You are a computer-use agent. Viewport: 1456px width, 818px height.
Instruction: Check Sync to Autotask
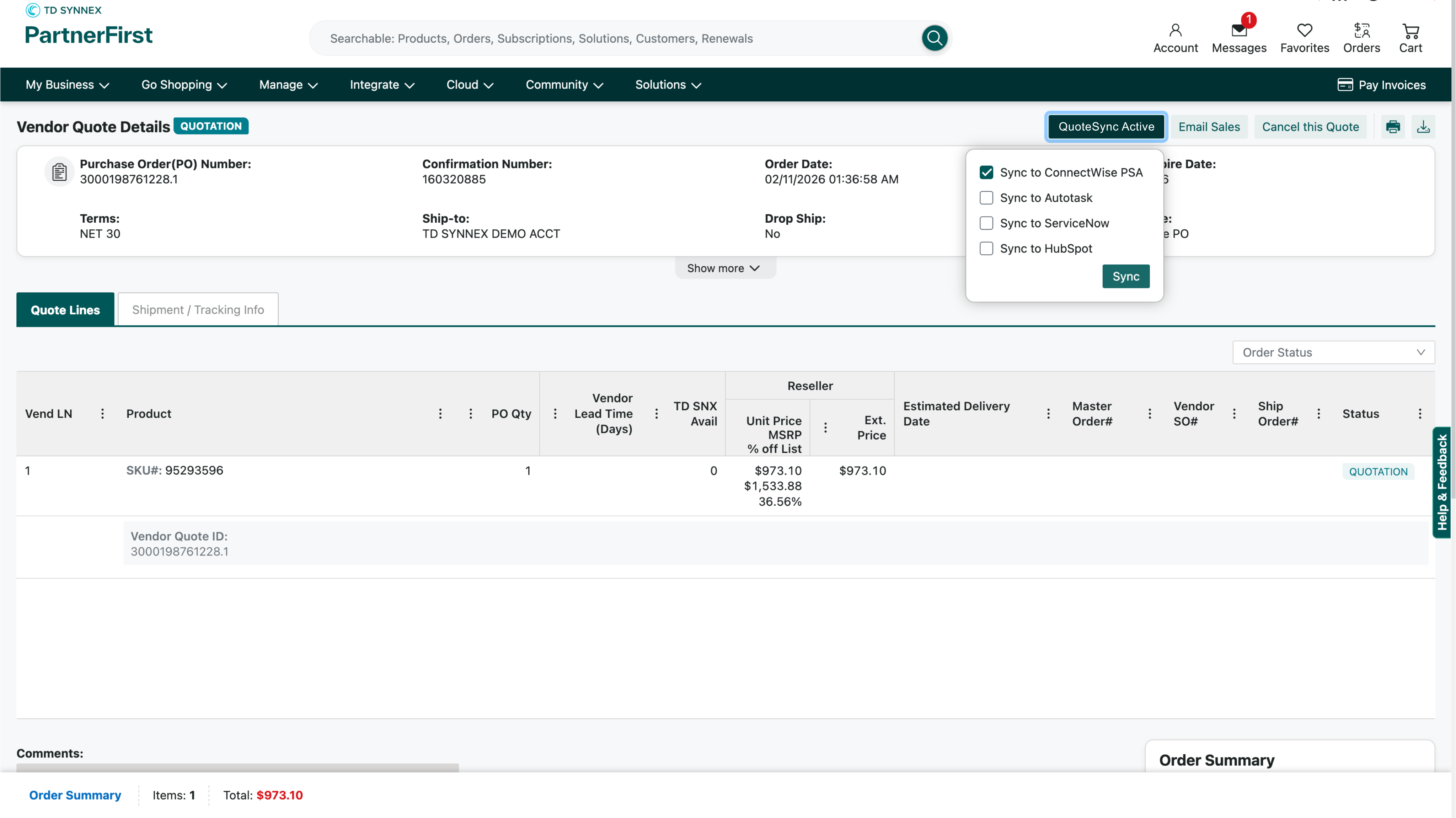pyautogui.click(x=986, y=197)
